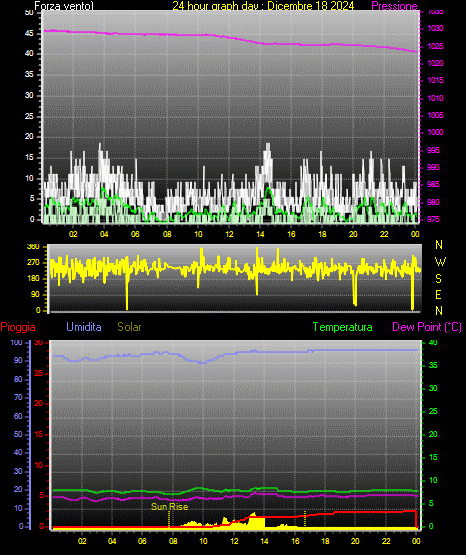Click the Sun Rise marker label
The width and height of the screenshot is (466, 555).
[169, 507]
